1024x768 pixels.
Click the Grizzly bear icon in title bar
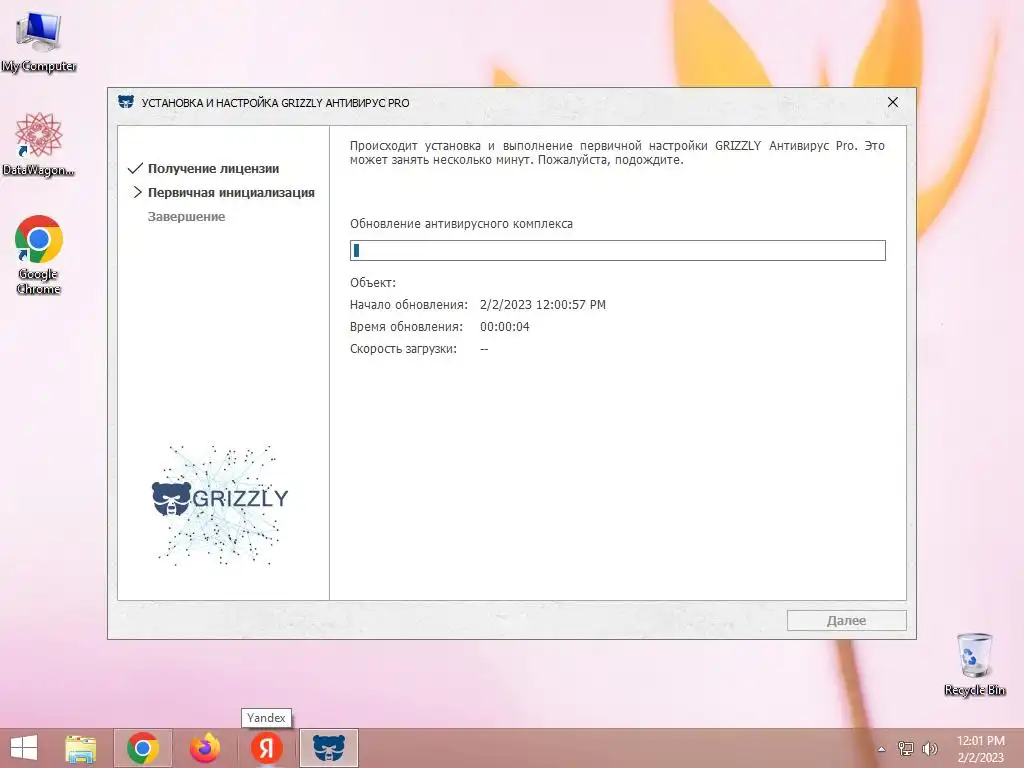point(126,102)
